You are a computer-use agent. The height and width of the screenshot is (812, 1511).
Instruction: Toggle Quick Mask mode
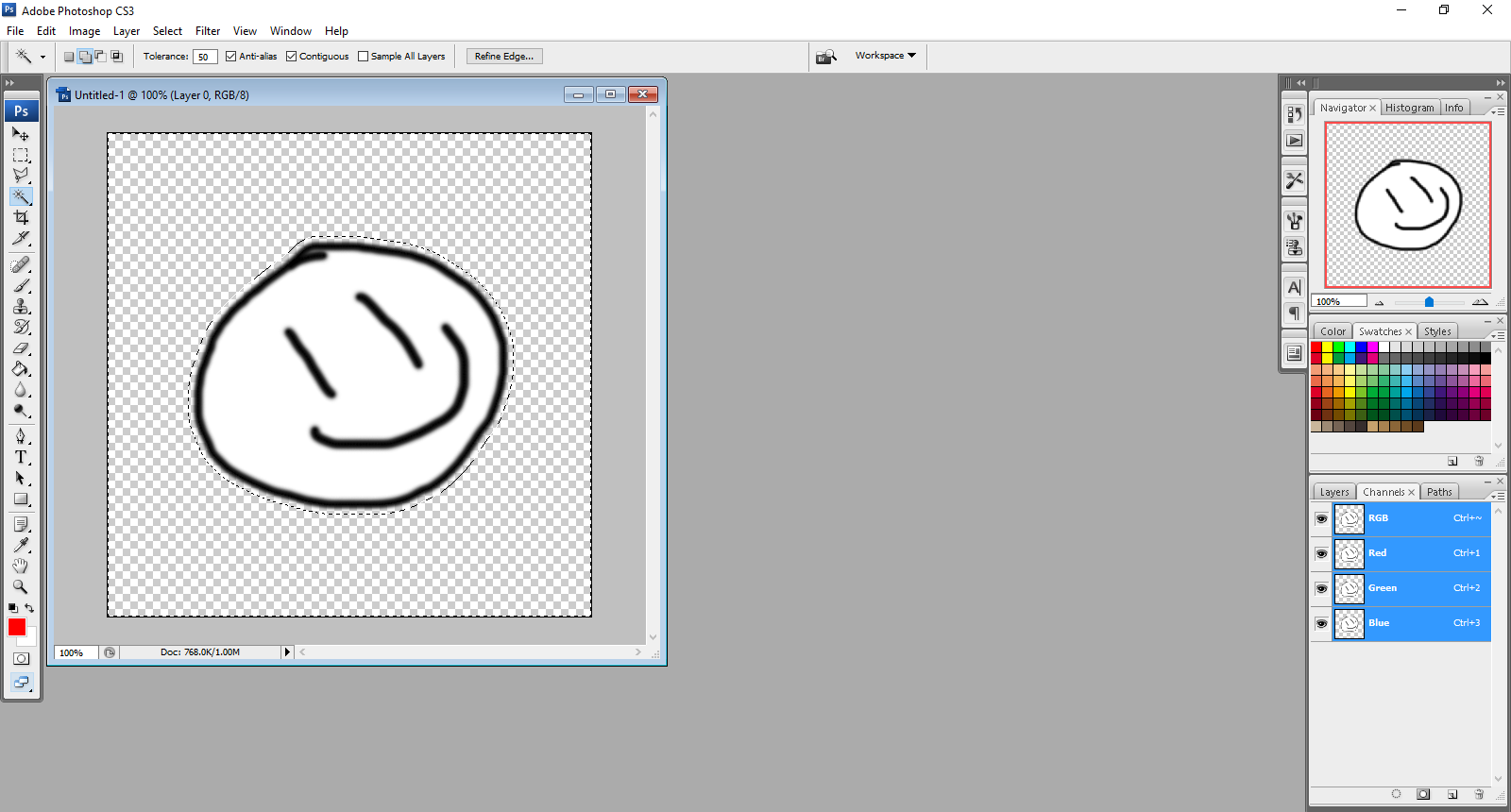[x=21, y=658]
